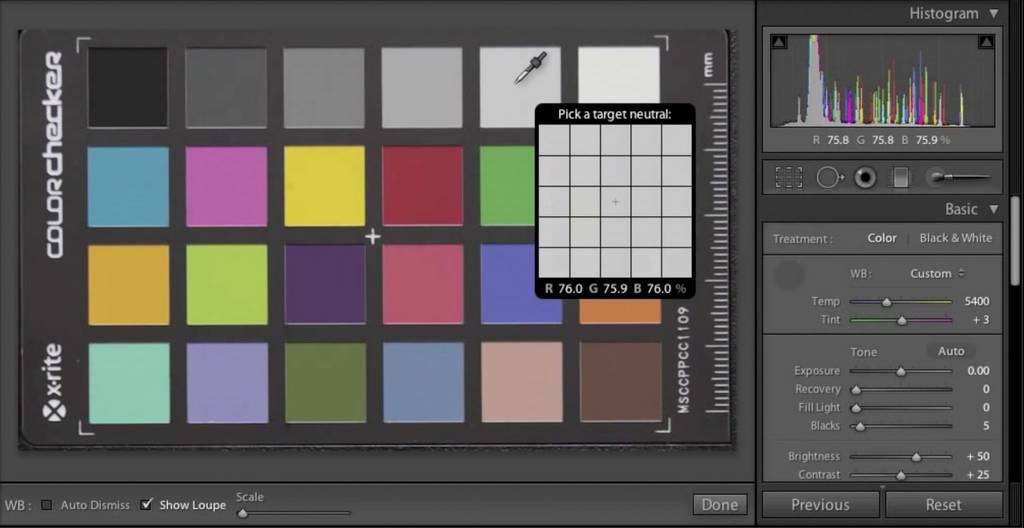Click the Exposure value 0.00
Screen dimensions: 1024x528
coord(978,371)
